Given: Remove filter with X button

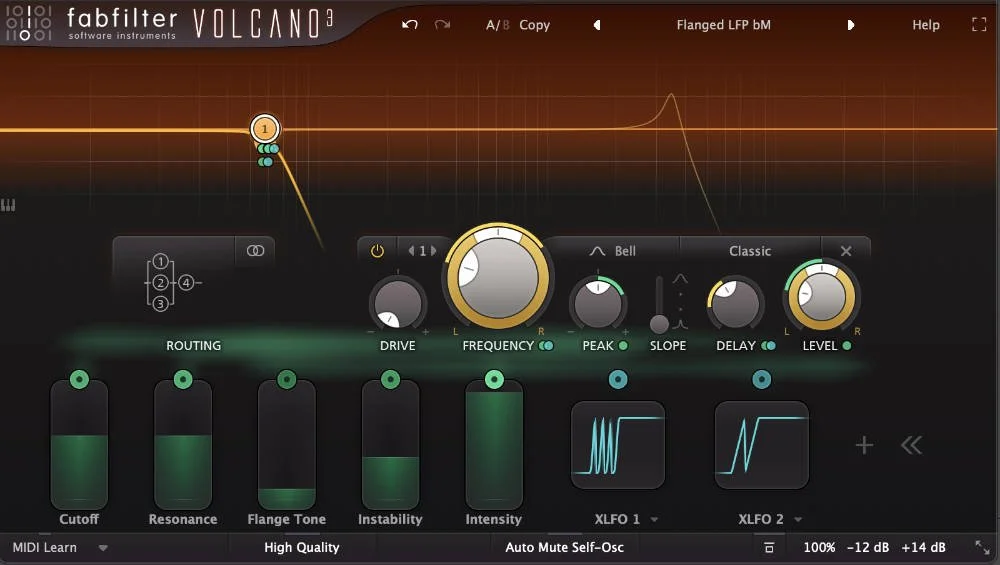Looking at the screenshot, I should pyautogui.click(x=846, y=251).
